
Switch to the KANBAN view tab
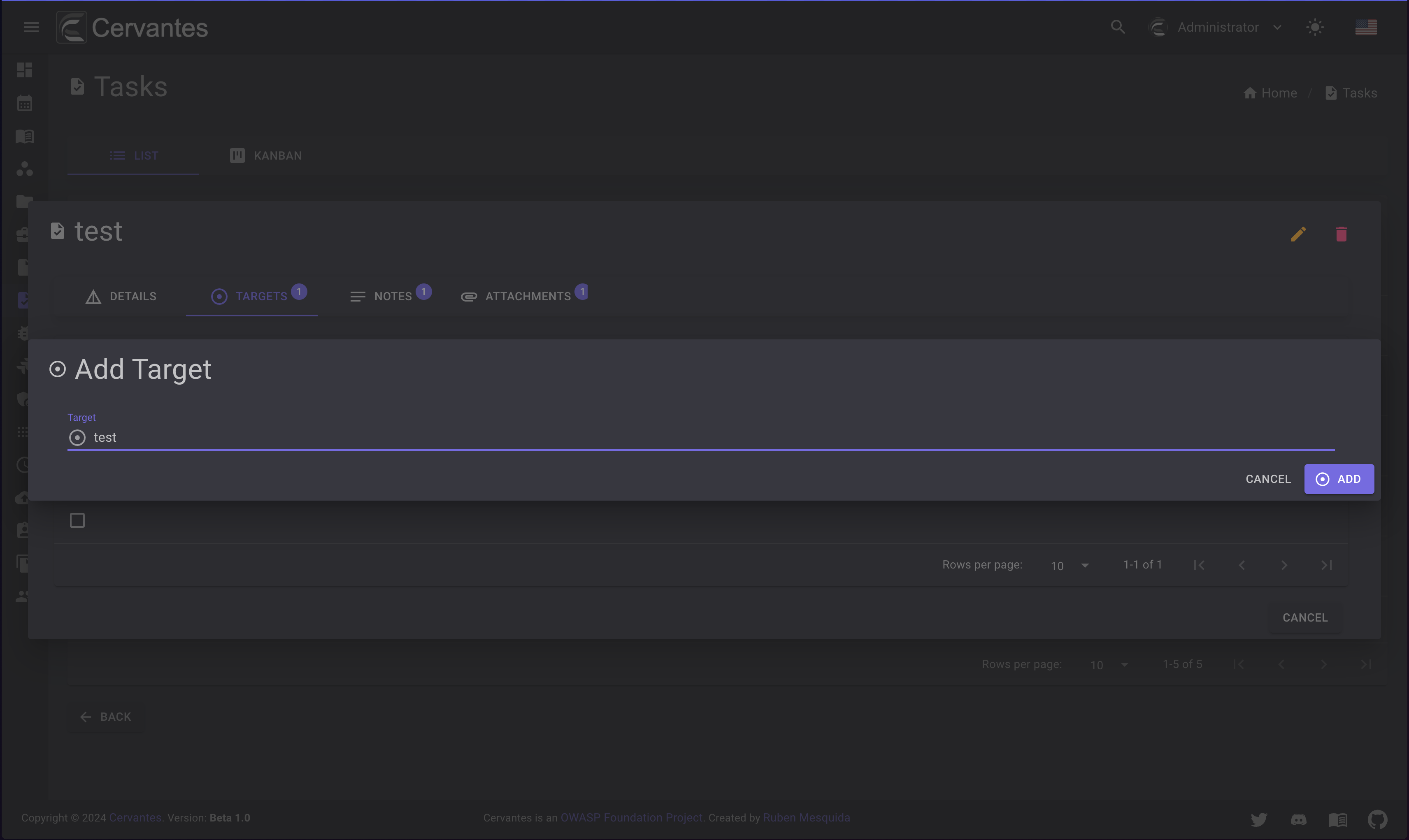[265, 155]
